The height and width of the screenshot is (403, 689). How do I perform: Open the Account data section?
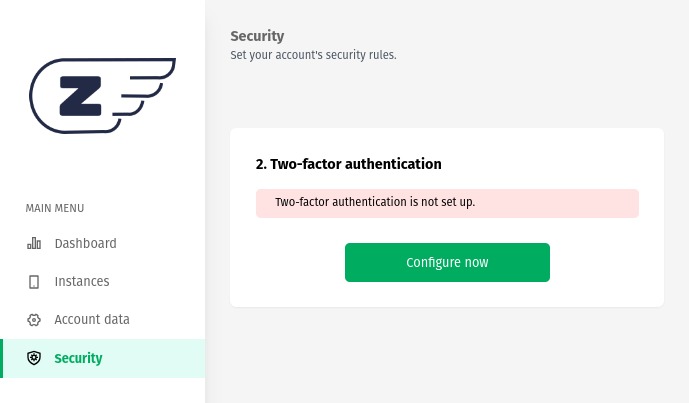(x=92, y=320)
